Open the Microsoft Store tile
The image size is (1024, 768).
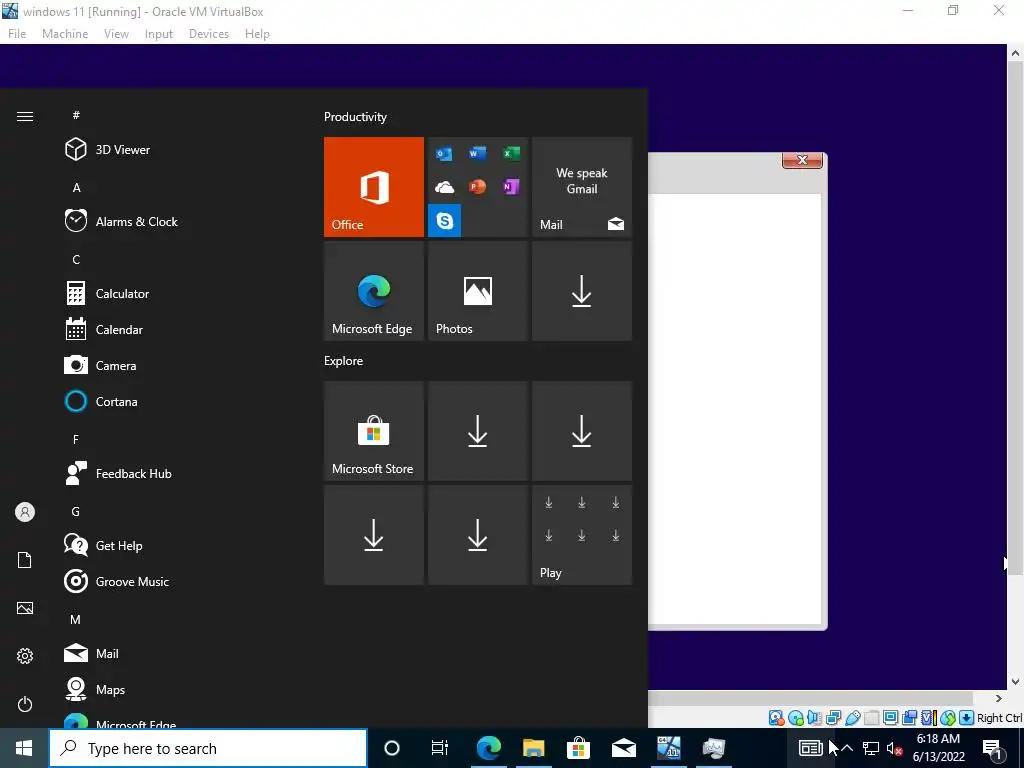tap(374, 431)
